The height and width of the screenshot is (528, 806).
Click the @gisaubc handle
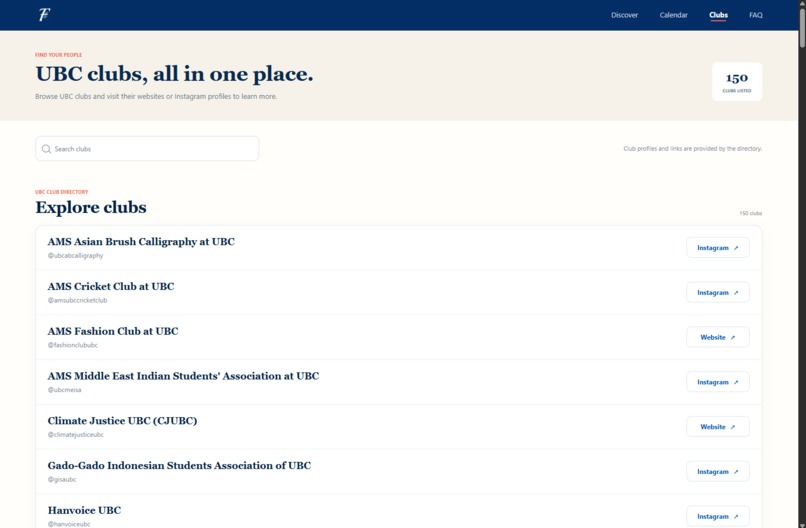coord(62,479)
